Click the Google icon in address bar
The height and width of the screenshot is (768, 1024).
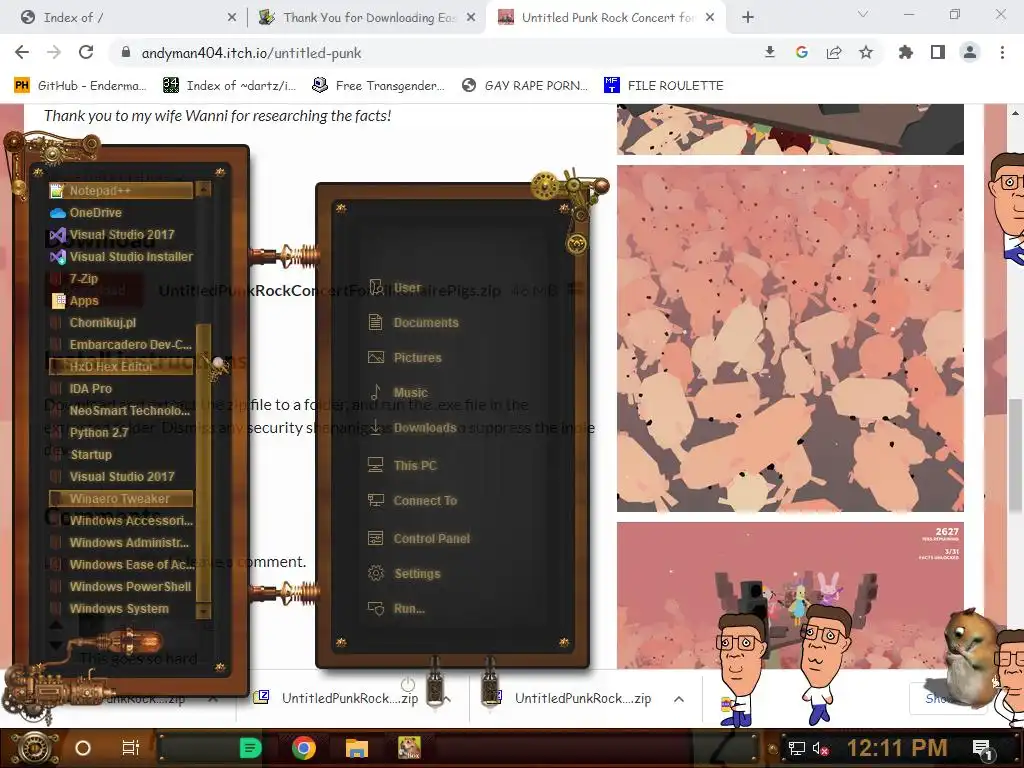tap(802, 52)
